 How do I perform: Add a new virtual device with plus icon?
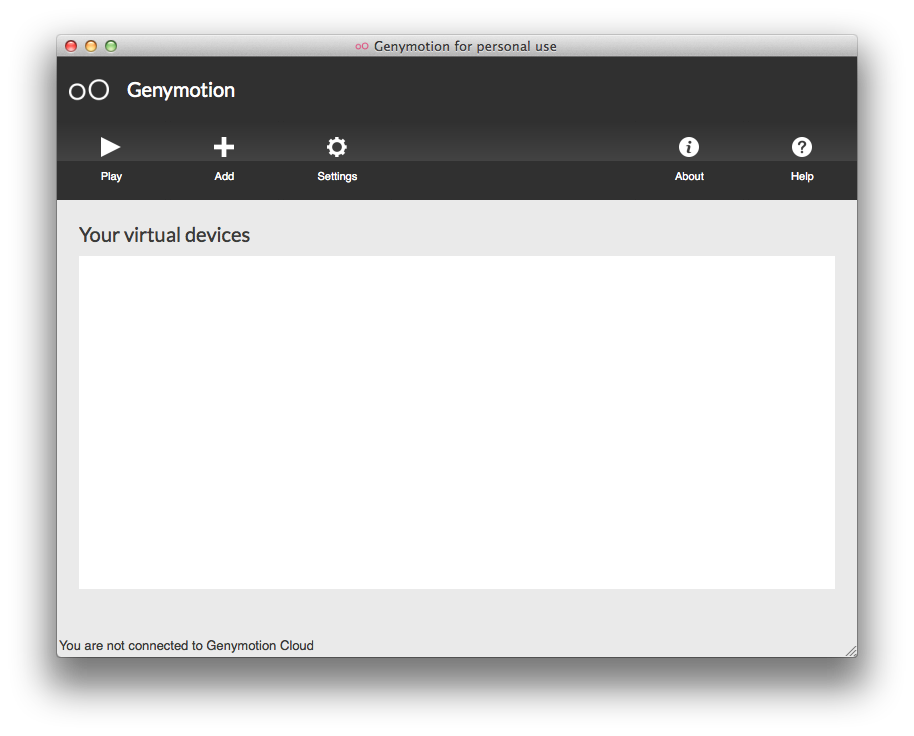pyautogui.click(x=224, y=147)
